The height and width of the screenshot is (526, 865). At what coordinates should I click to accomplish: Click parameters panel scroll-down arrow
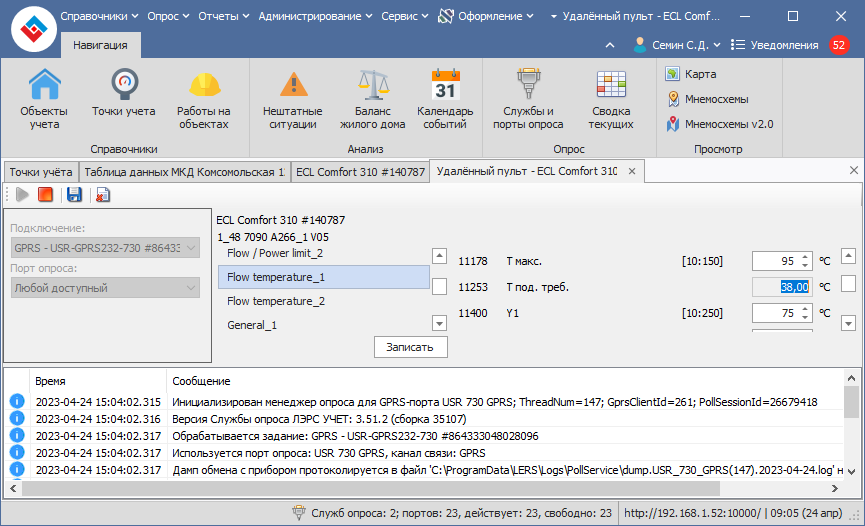pyautogui.click(x=848, y=323)
